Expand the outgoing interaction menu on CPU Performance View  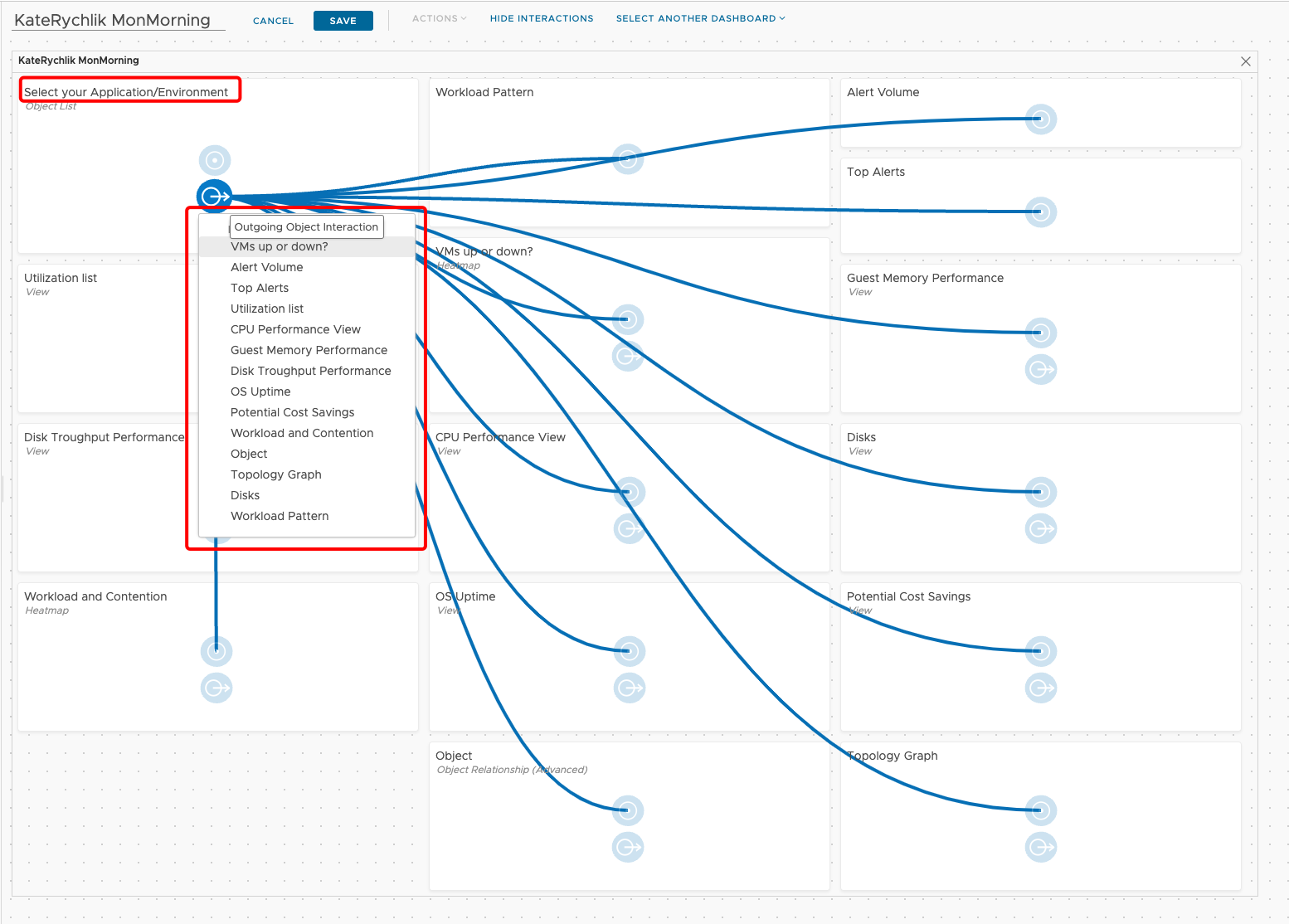629,528
